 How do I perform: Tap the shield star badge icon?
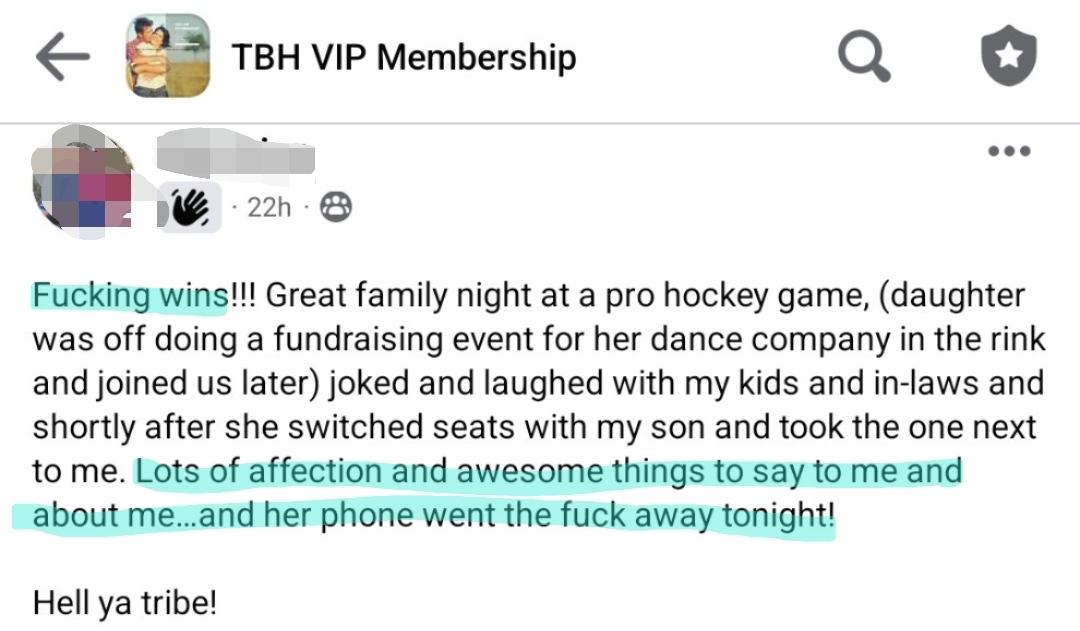(1008, 57)
